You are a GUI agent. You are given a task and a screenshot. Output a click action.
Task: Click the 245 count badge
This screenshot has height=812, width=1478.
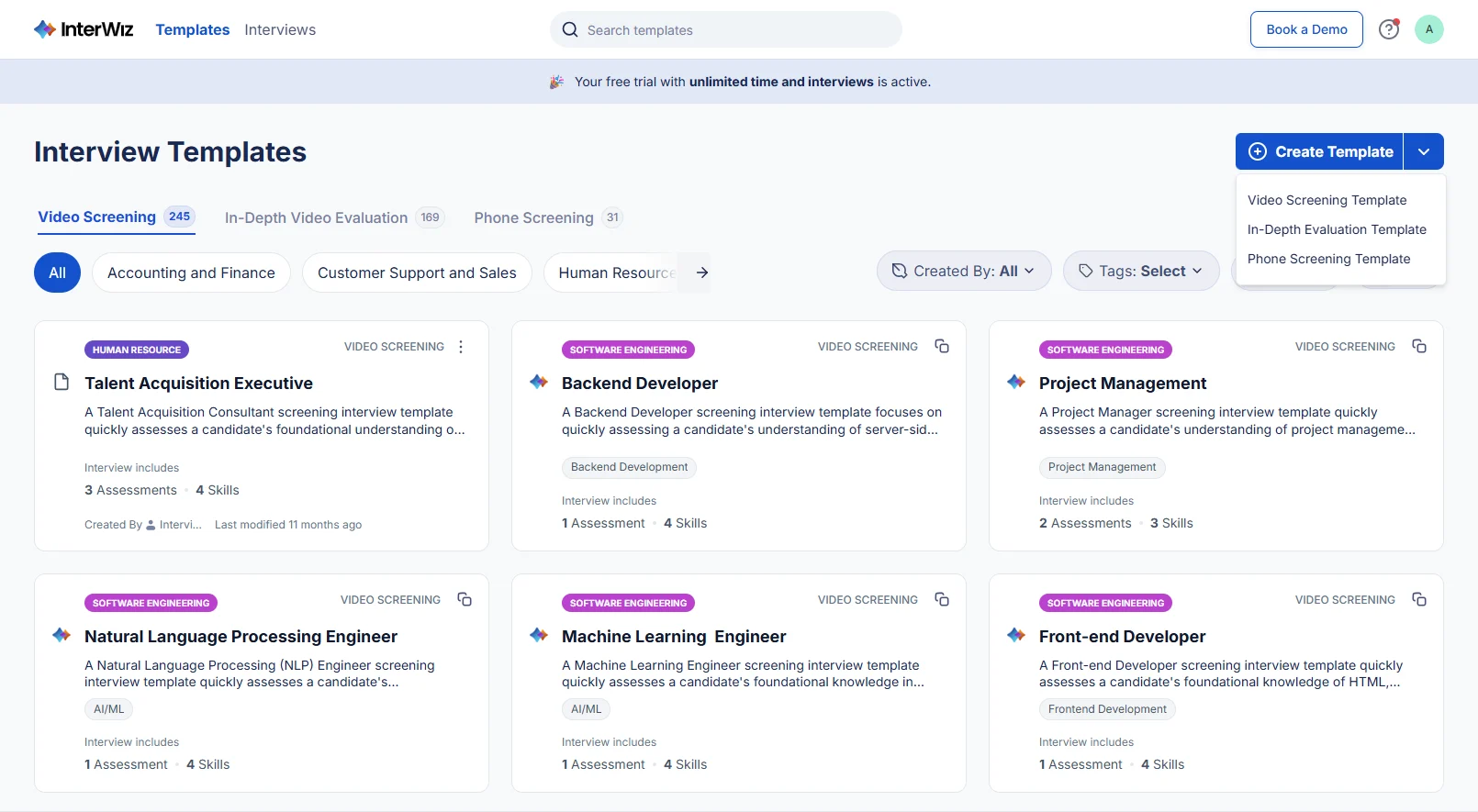(179, 217)
